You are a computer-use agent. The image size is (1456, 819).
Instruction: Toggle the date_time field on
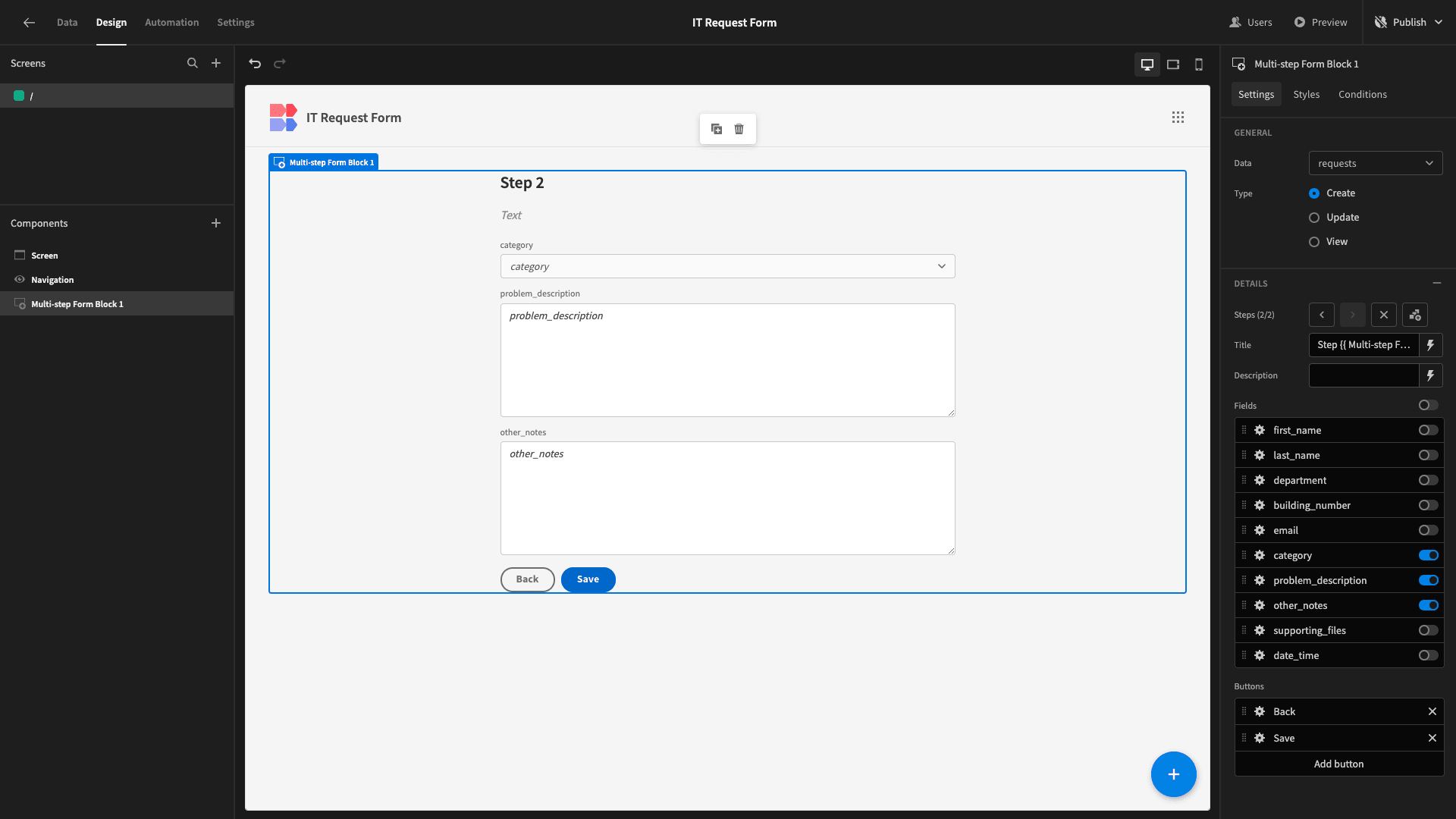click(1428, 655)
